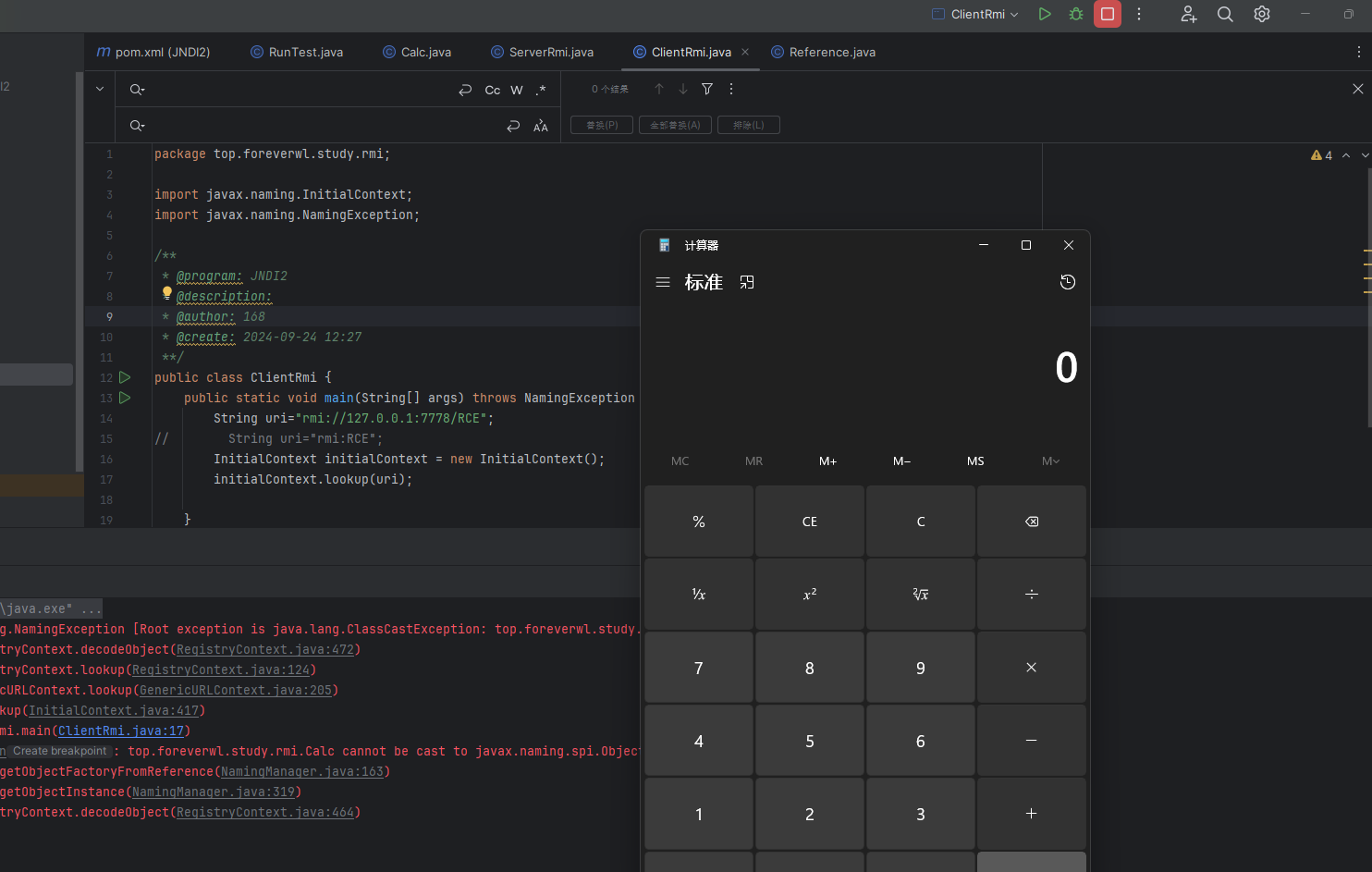The height and width of the screenshot is (872, 1372).
Task: Open search filter options
Action: point(707,89)
